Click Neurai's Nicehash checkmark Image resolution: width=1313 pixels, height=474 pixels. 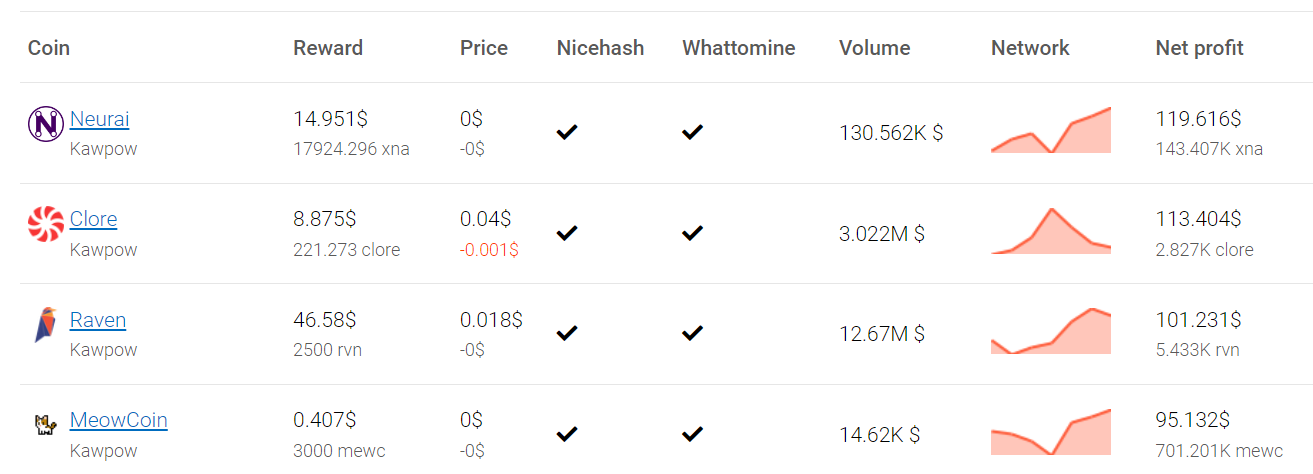(567, 131)
